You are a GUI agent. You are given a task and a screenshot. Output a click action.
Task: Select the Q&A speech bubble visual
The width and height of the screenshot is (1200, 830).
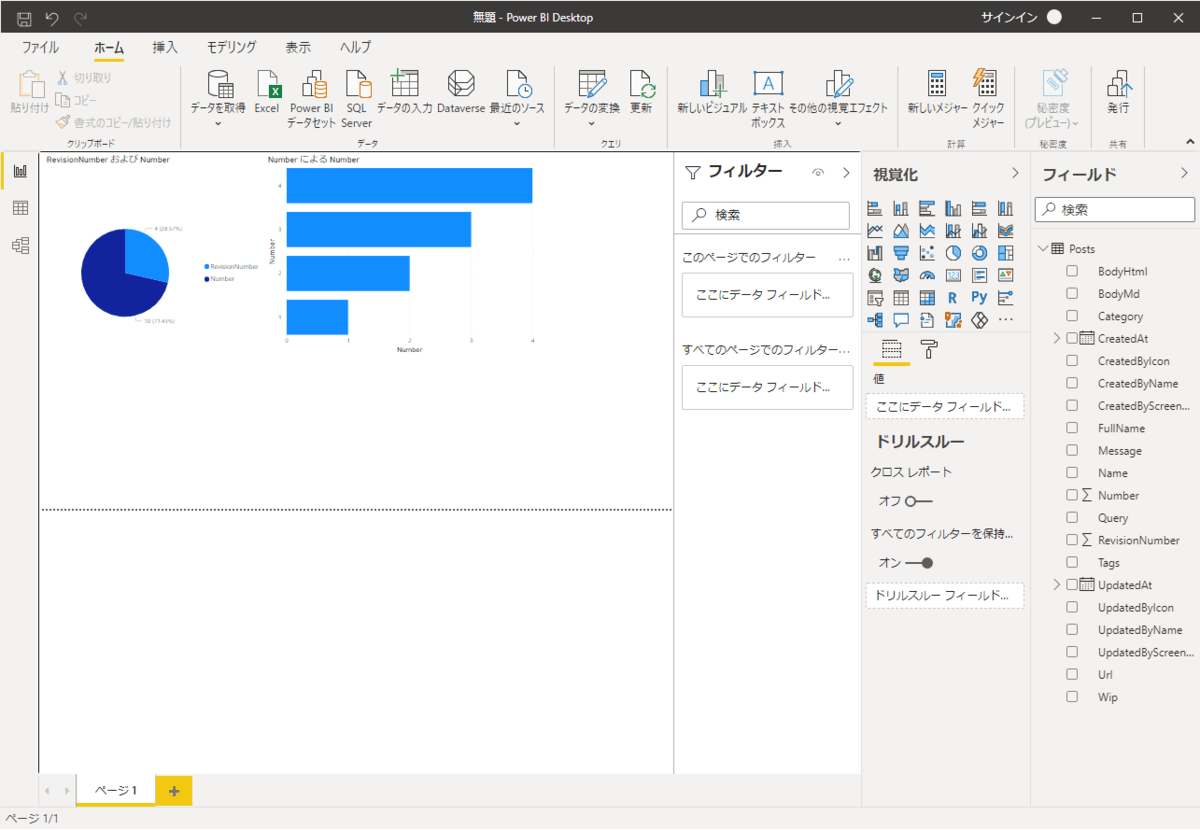point(901,320)
